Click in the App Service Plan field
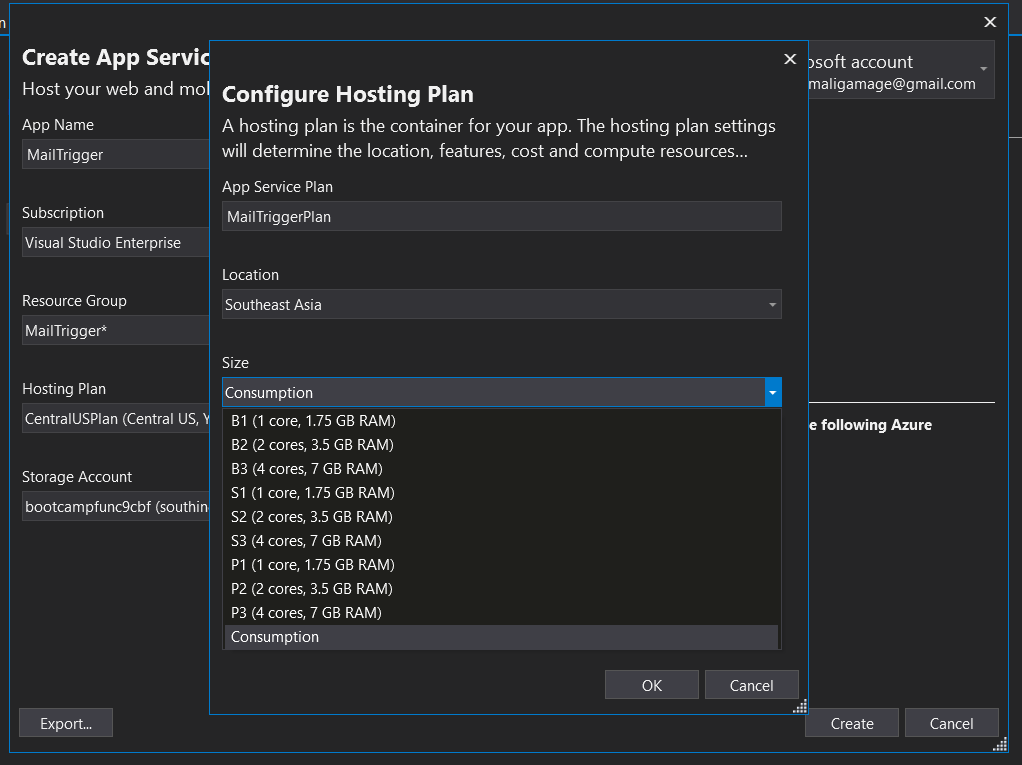 (x=501, y=217)
